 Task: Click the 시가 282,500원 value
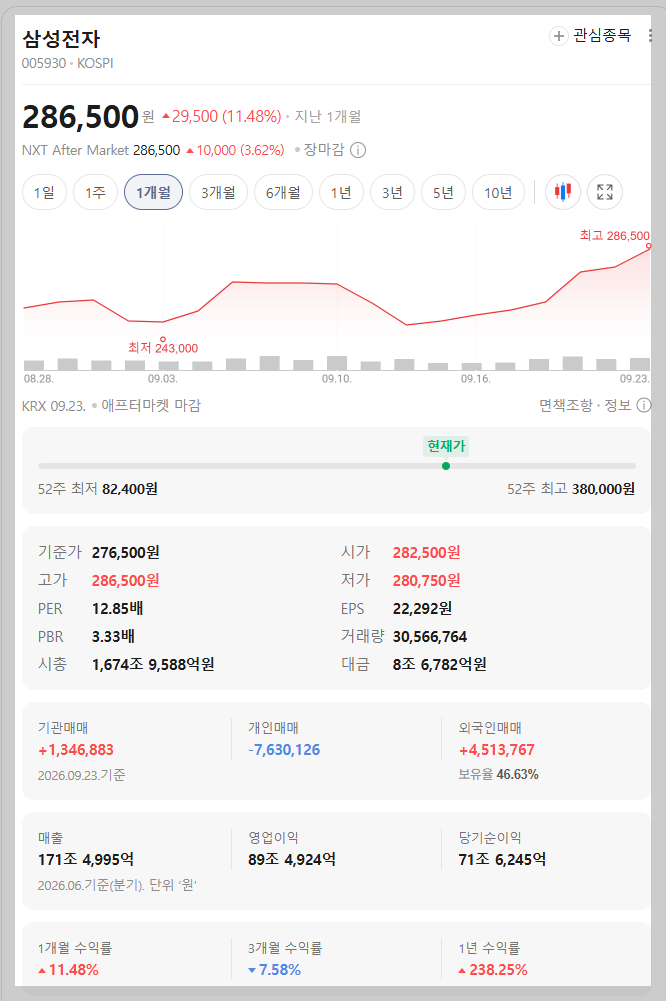coord(427,552)
